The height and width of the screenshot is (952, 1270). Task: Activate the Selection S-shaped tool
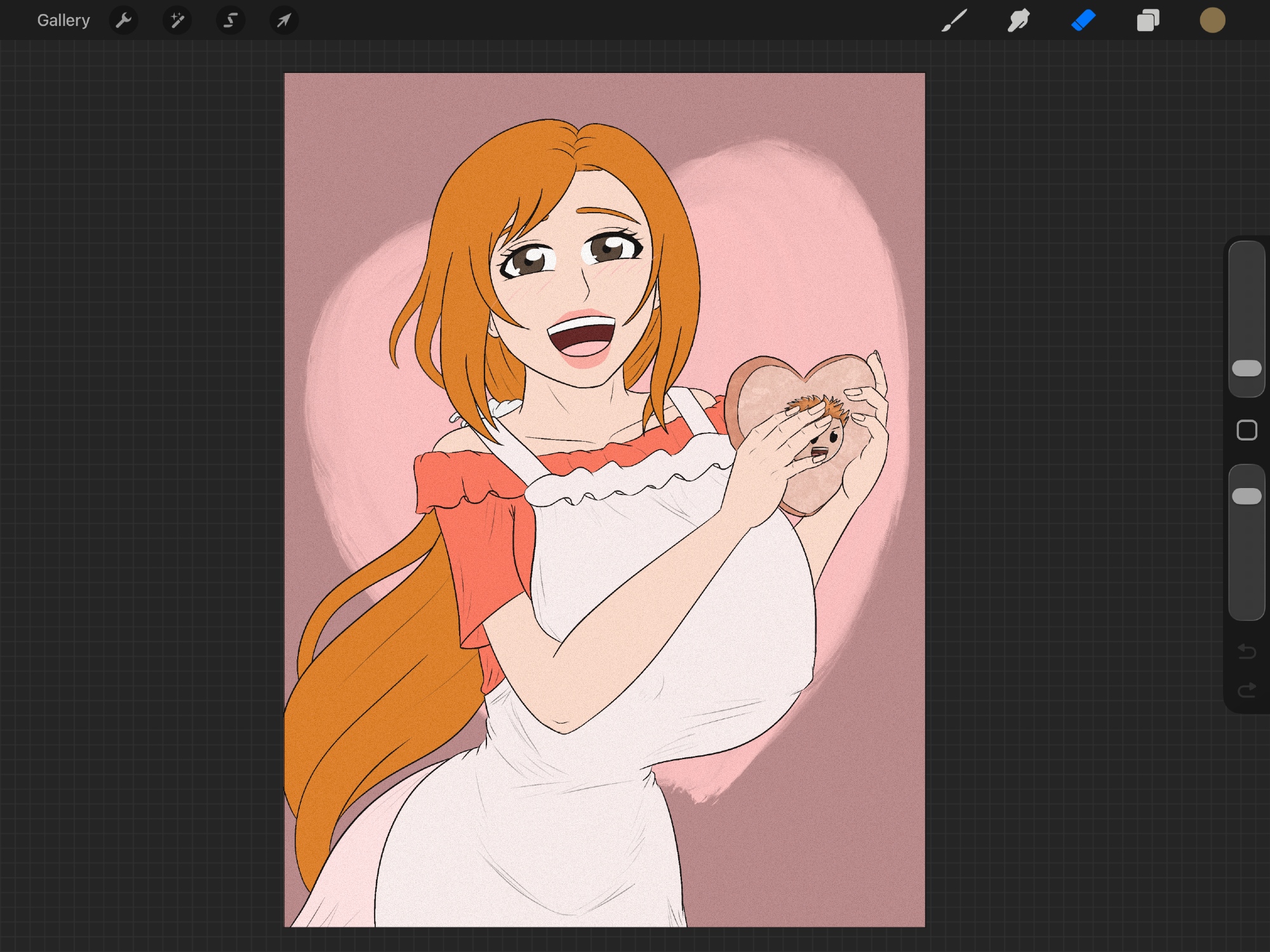pyautogui.click(x=231, y=20)
